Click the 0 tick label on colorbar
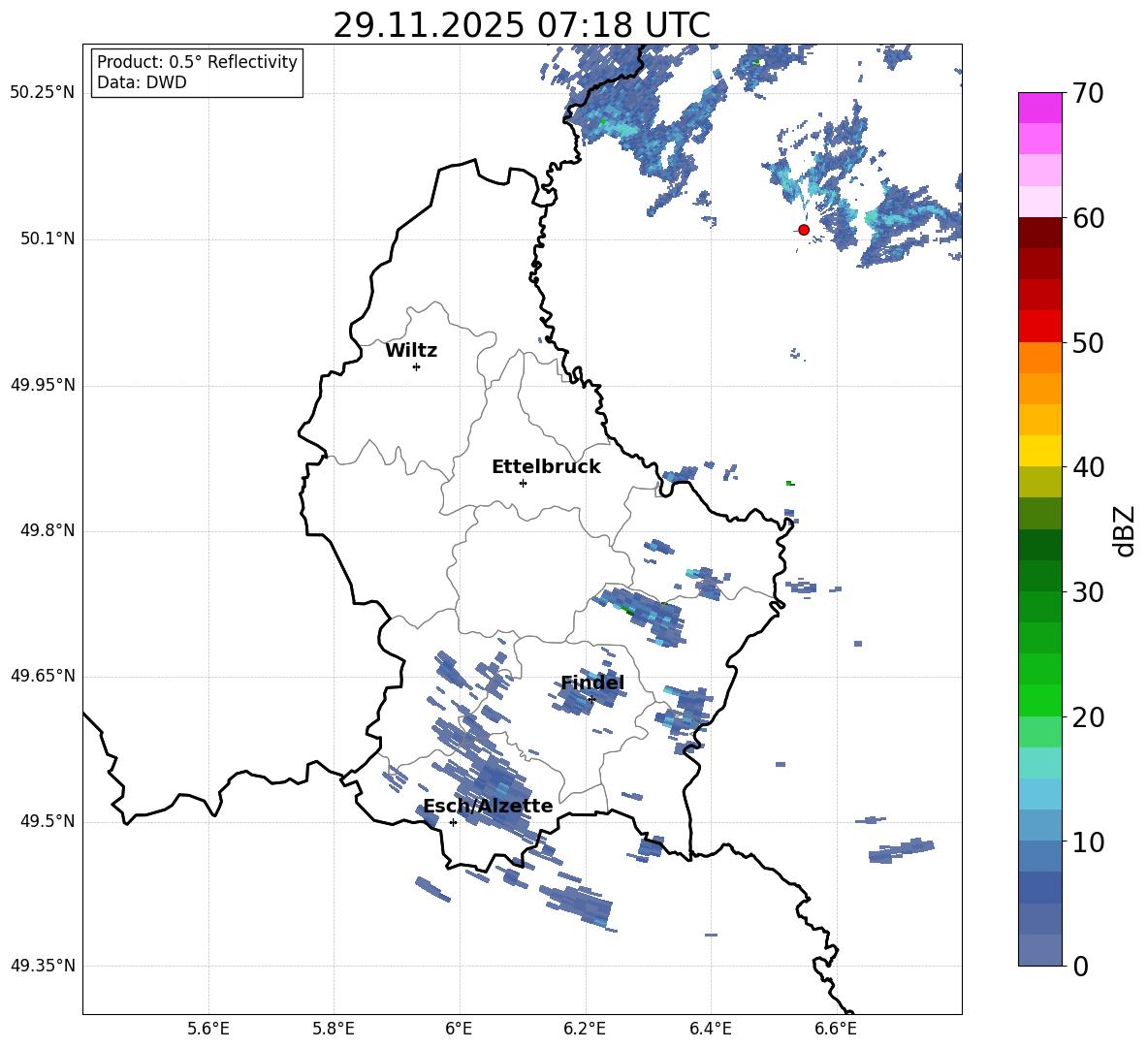 (1081, 967)
